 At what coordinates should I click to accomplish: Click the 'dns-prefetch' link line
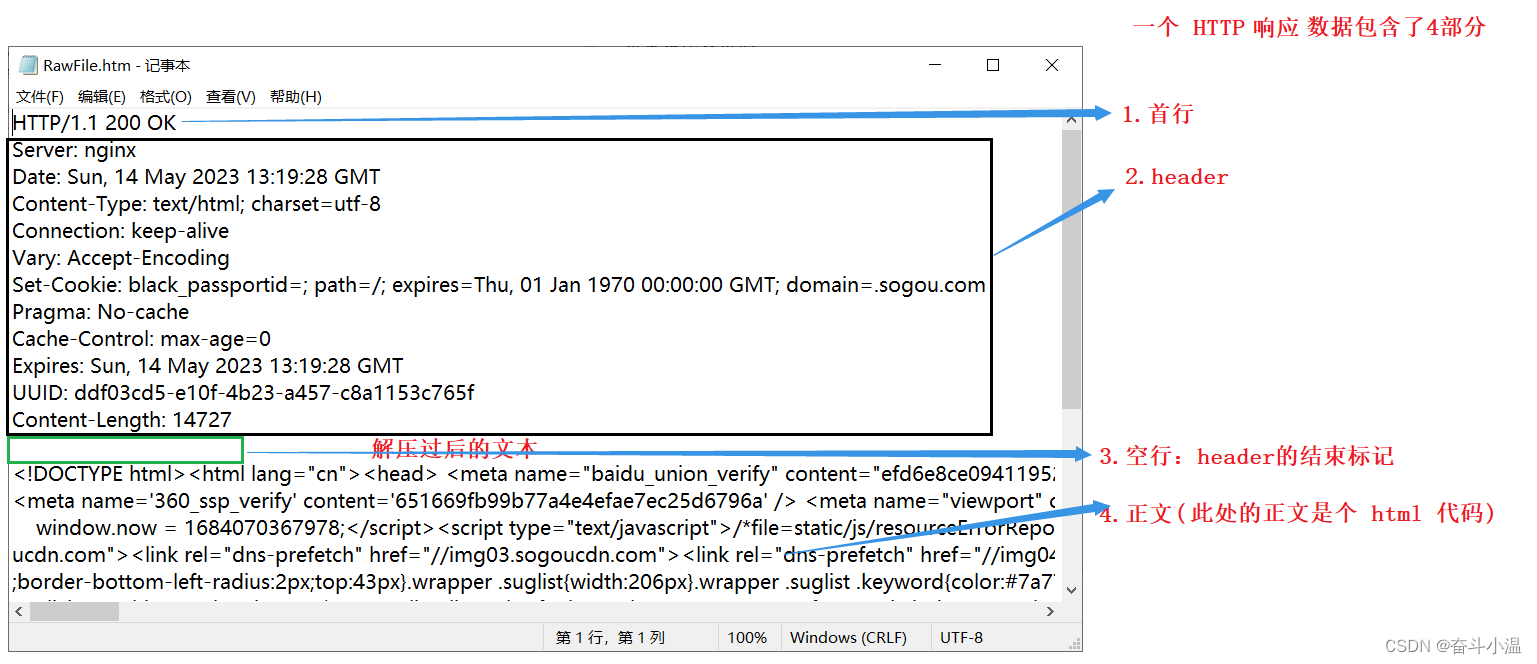coord(536,555)
